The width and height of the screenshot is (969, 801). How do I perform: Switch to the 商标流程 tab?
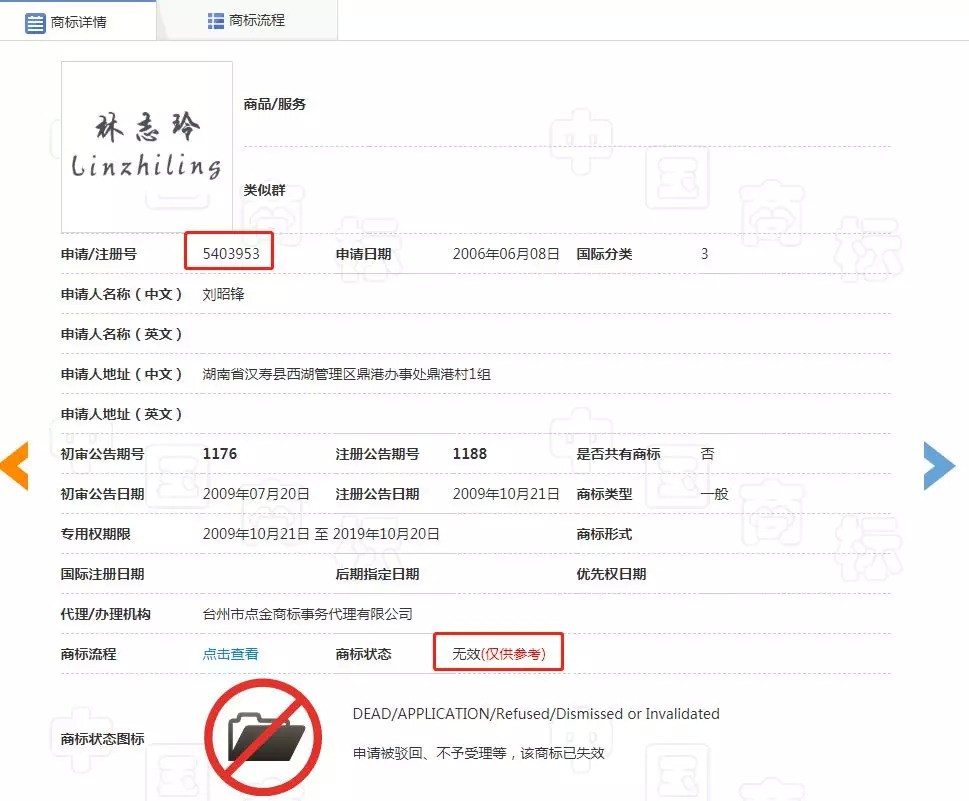pyautogui.click(x=246, y=21)
